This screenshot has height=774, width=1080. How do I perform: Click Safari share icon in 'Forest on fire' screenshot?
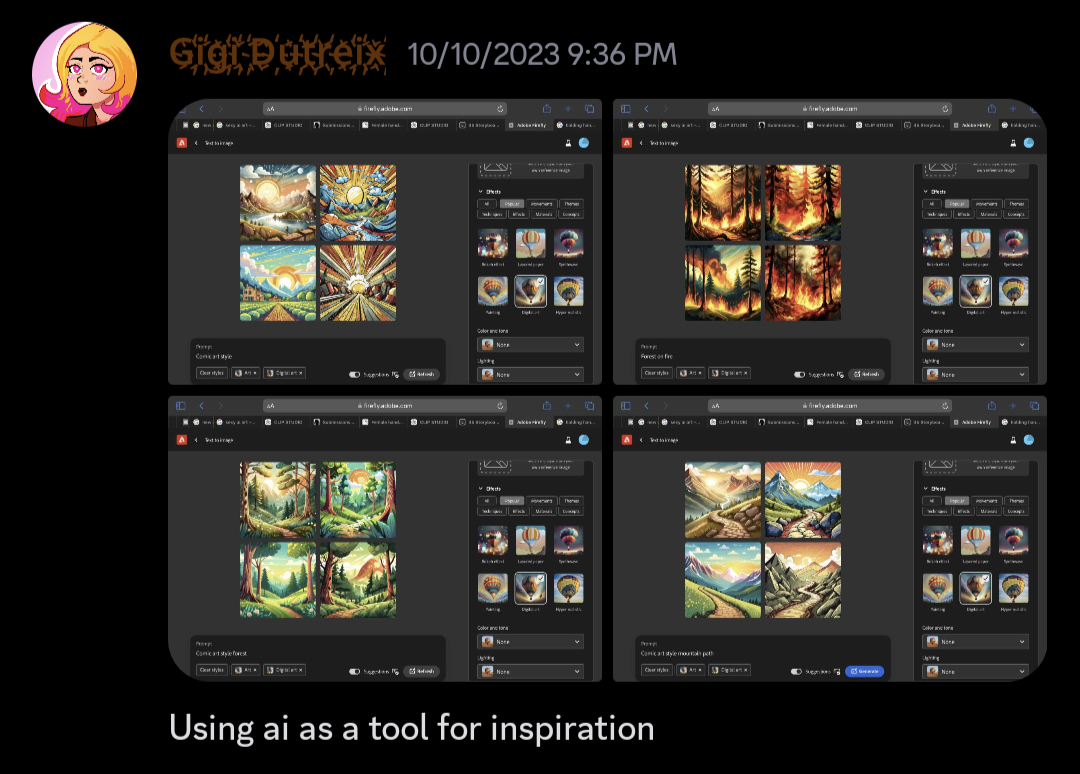tap(992, 109)
